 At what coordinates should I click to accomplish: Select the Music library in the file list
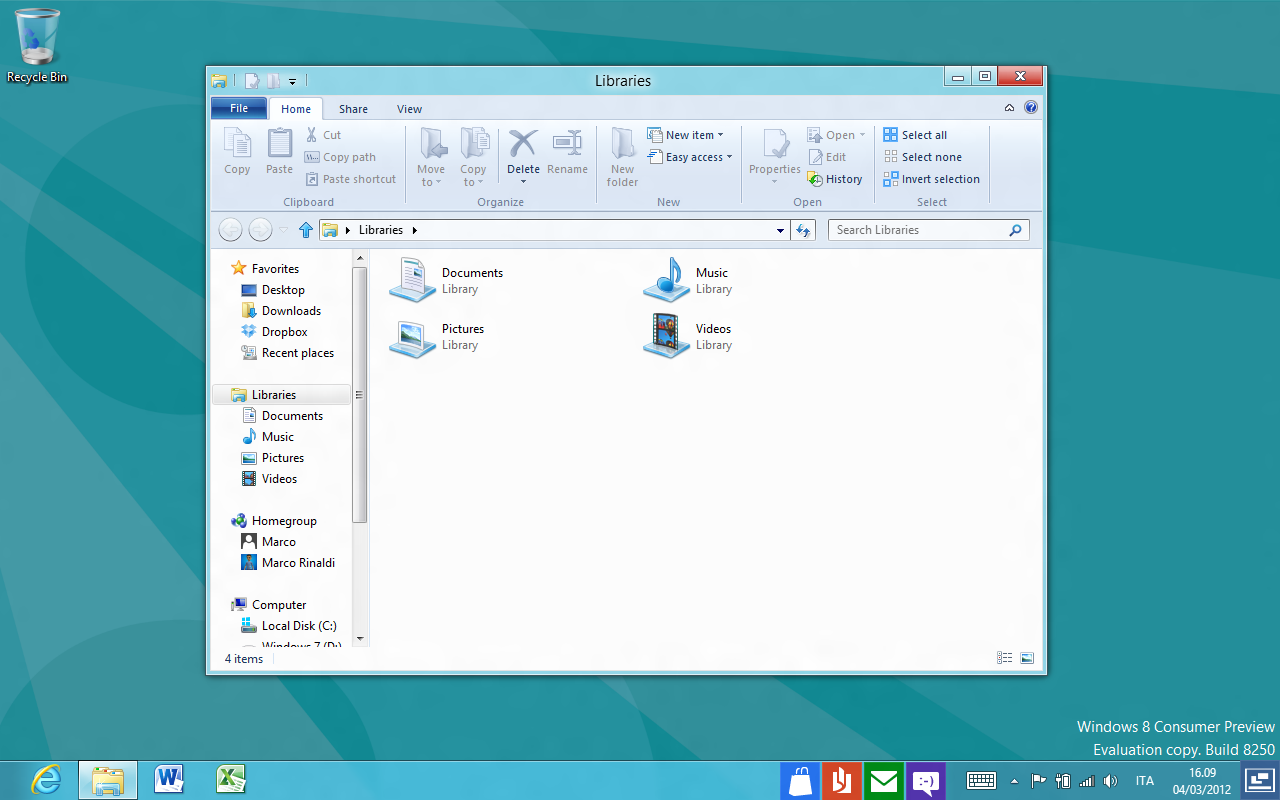[x=687, y=279]
